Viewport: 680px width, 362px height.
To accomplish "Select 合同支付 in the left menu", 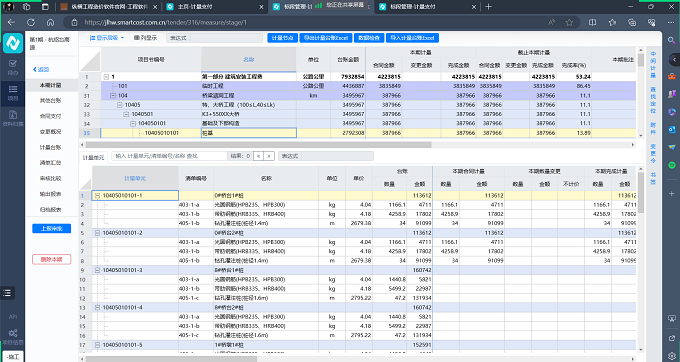I will point(51,116).
